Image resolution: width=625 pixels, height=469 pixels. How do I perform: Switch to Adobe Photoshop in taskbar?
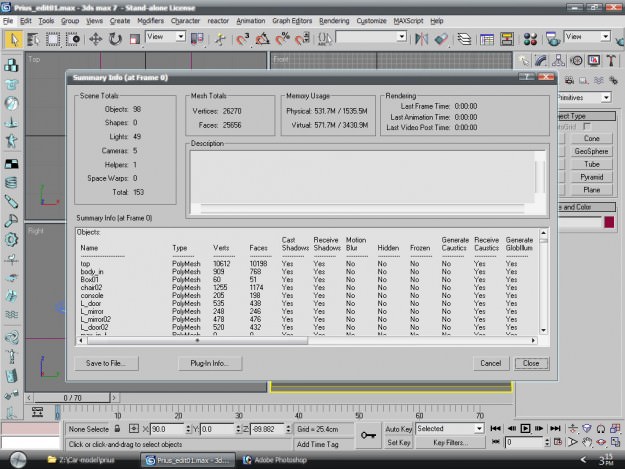pyautogui.click(x=276, y=460)
